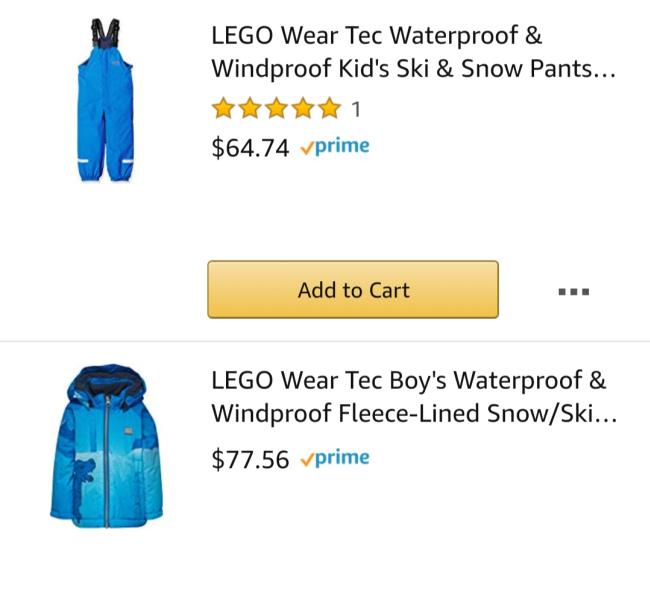Expand the truncated ellipsis after "Snow Pants"
Image resolution: width=650 pixels, height=600 pixels.
pyautogui.click(x=602, y=73)
